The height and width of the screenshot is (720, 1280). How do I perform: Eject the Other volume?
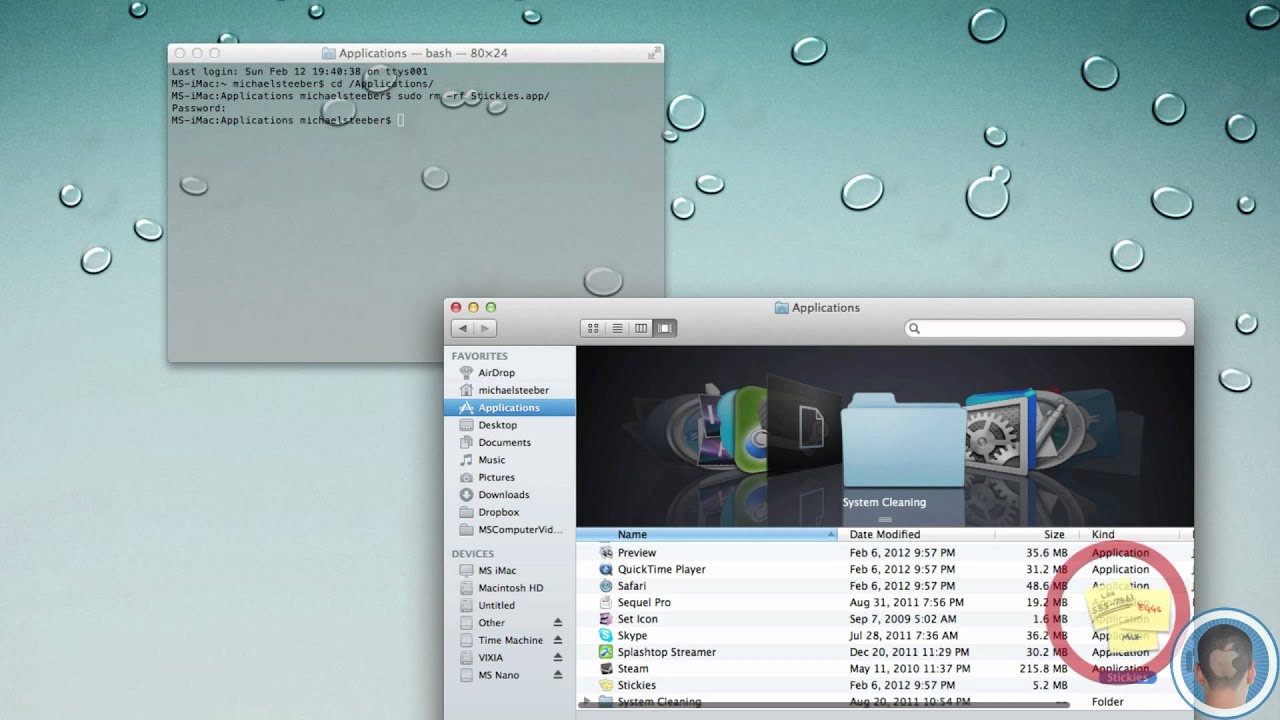coord(558,623)
